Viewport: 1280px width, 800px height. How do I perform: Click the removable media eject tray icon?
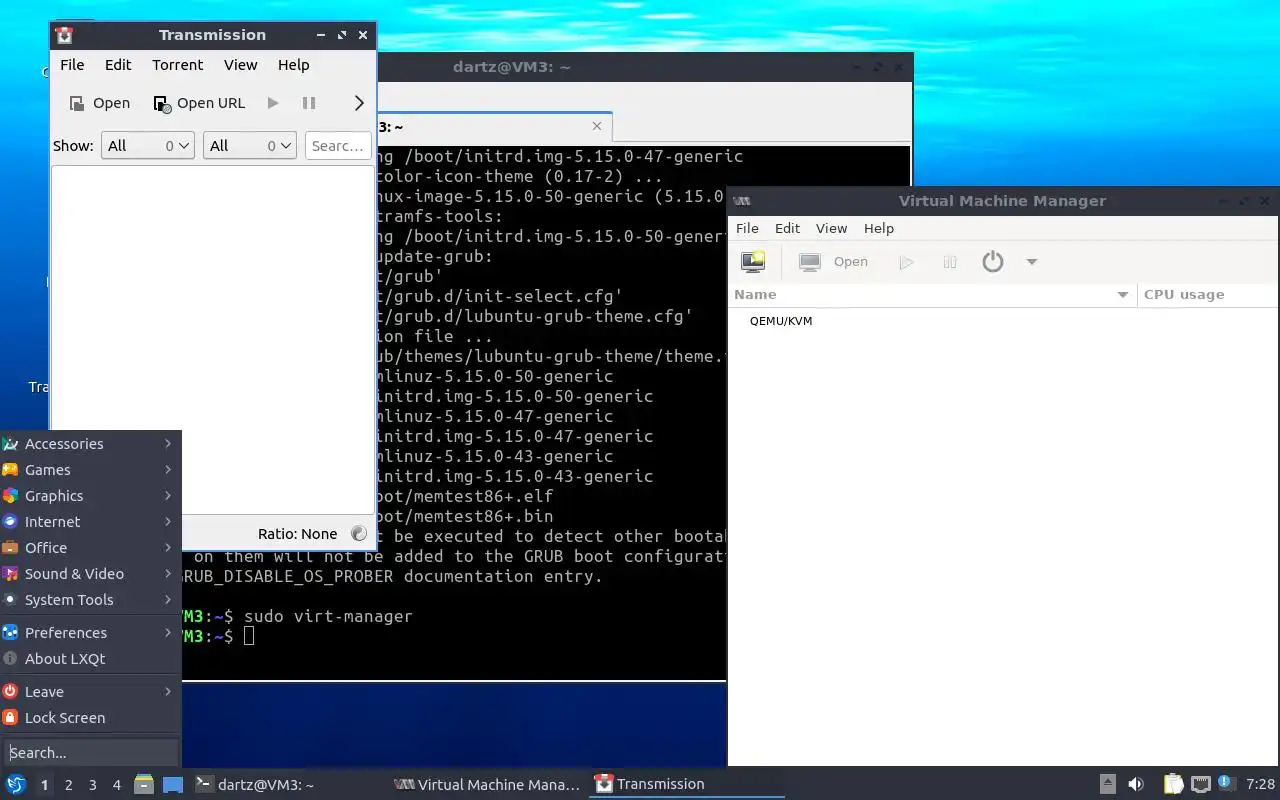[x=1107, y=784]
